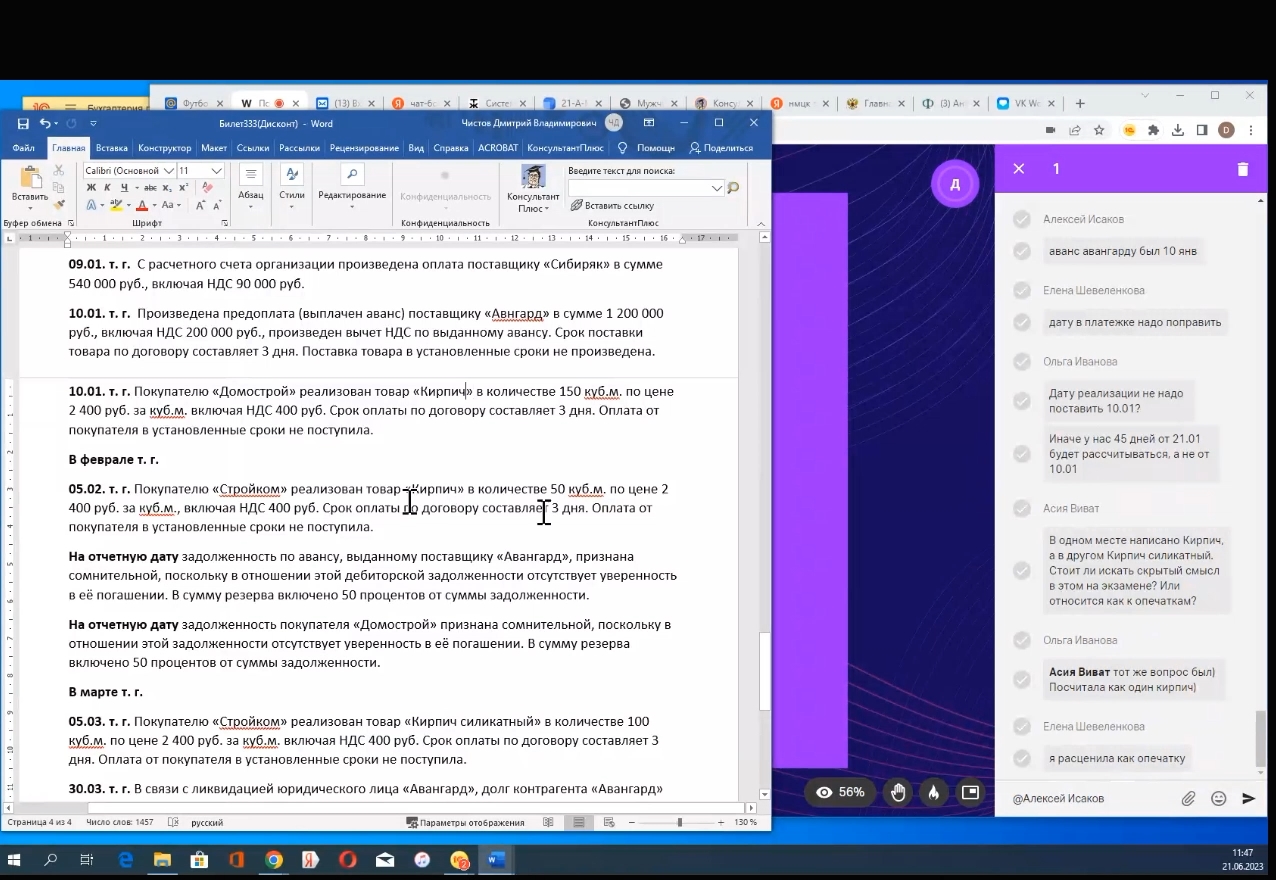Toggle check on 'аванс авангарду был 10 янв' message
The width and height of the screenshot is (1276, 880).
(x=1021, y=251)
